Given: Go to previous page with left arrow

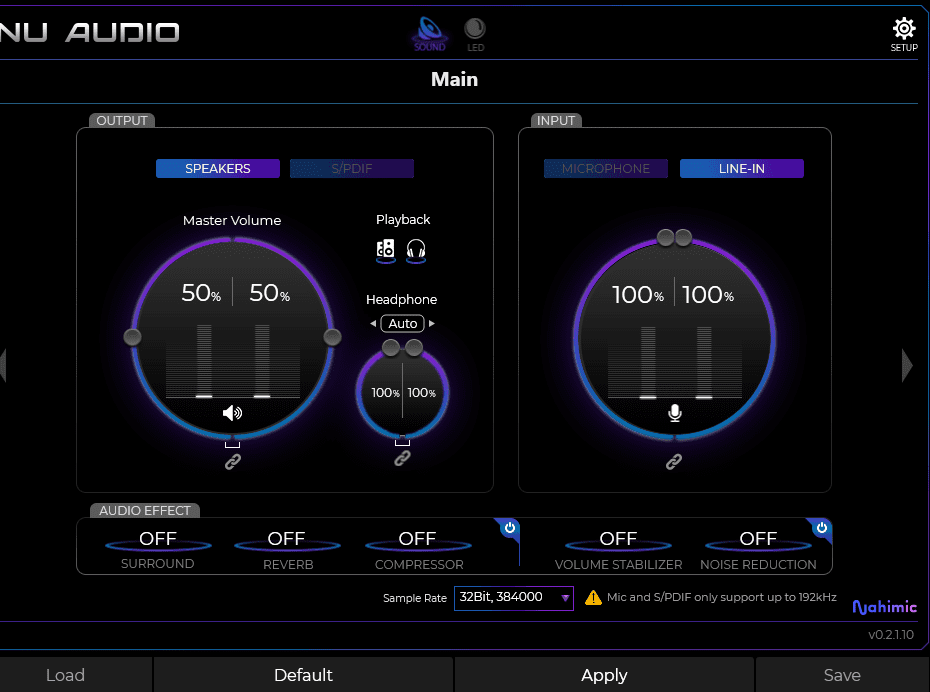Looking at the screenshot, I should tap(2, 365).
